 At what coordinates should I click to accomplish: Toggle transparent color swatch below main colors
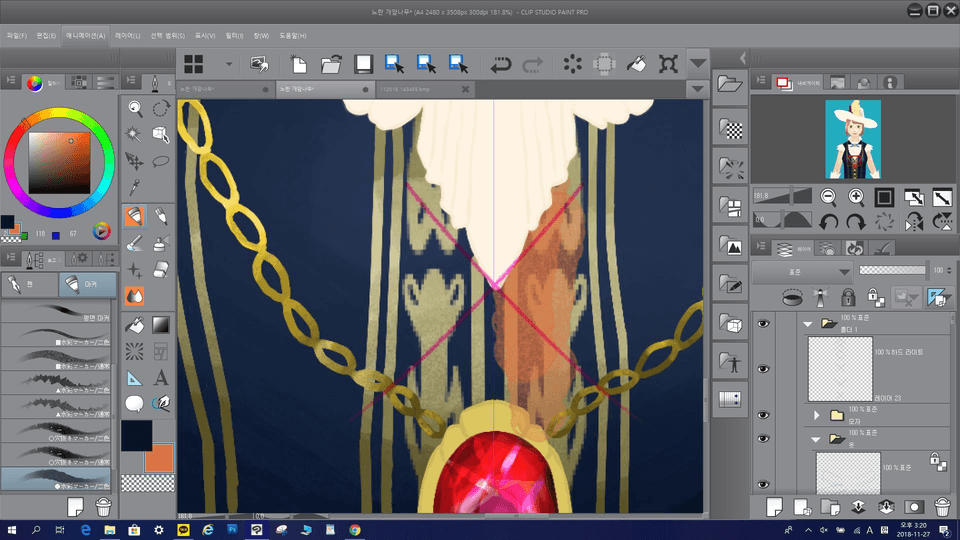click(148, 484)
